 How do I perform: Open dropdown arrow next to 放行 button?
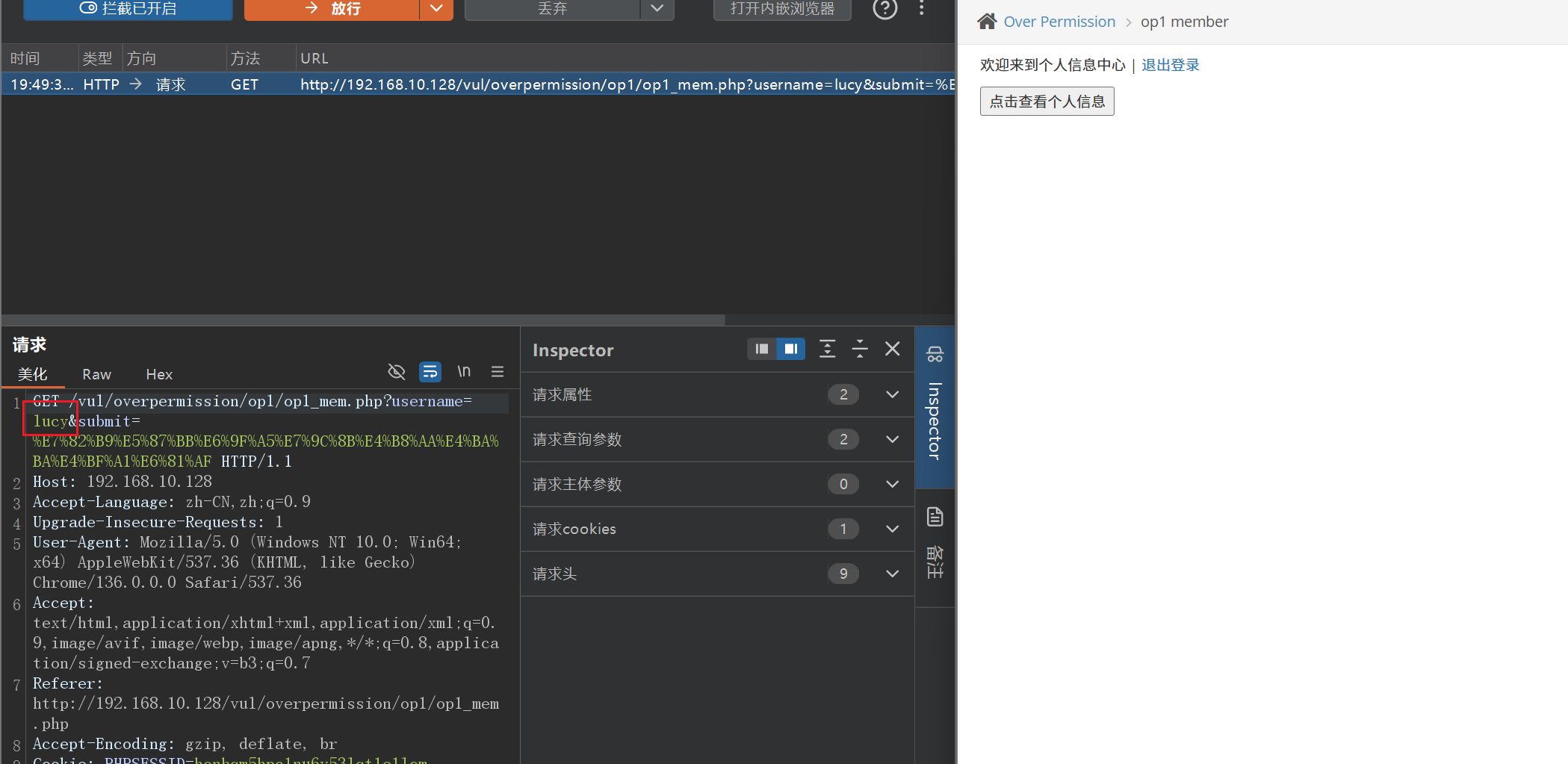[436, 9]
